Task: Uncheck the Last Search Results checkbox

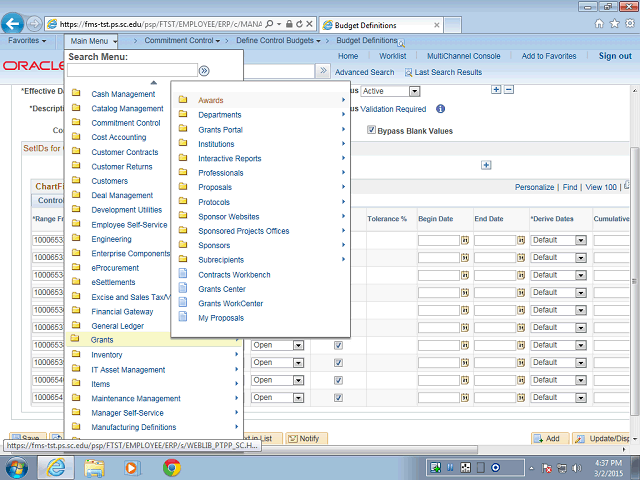Action: pyautogui.click(x=409, y=72)
